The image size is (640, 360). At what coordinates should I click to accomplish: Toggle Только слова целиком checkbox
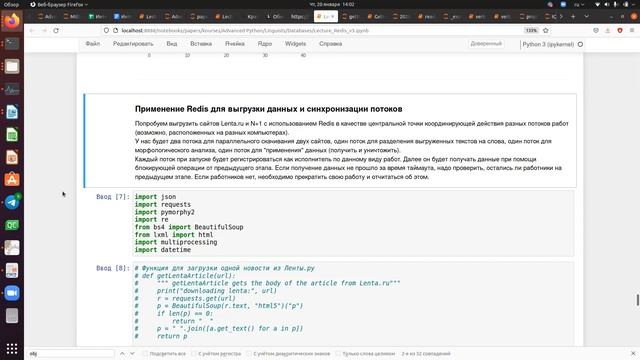[338, 353]
